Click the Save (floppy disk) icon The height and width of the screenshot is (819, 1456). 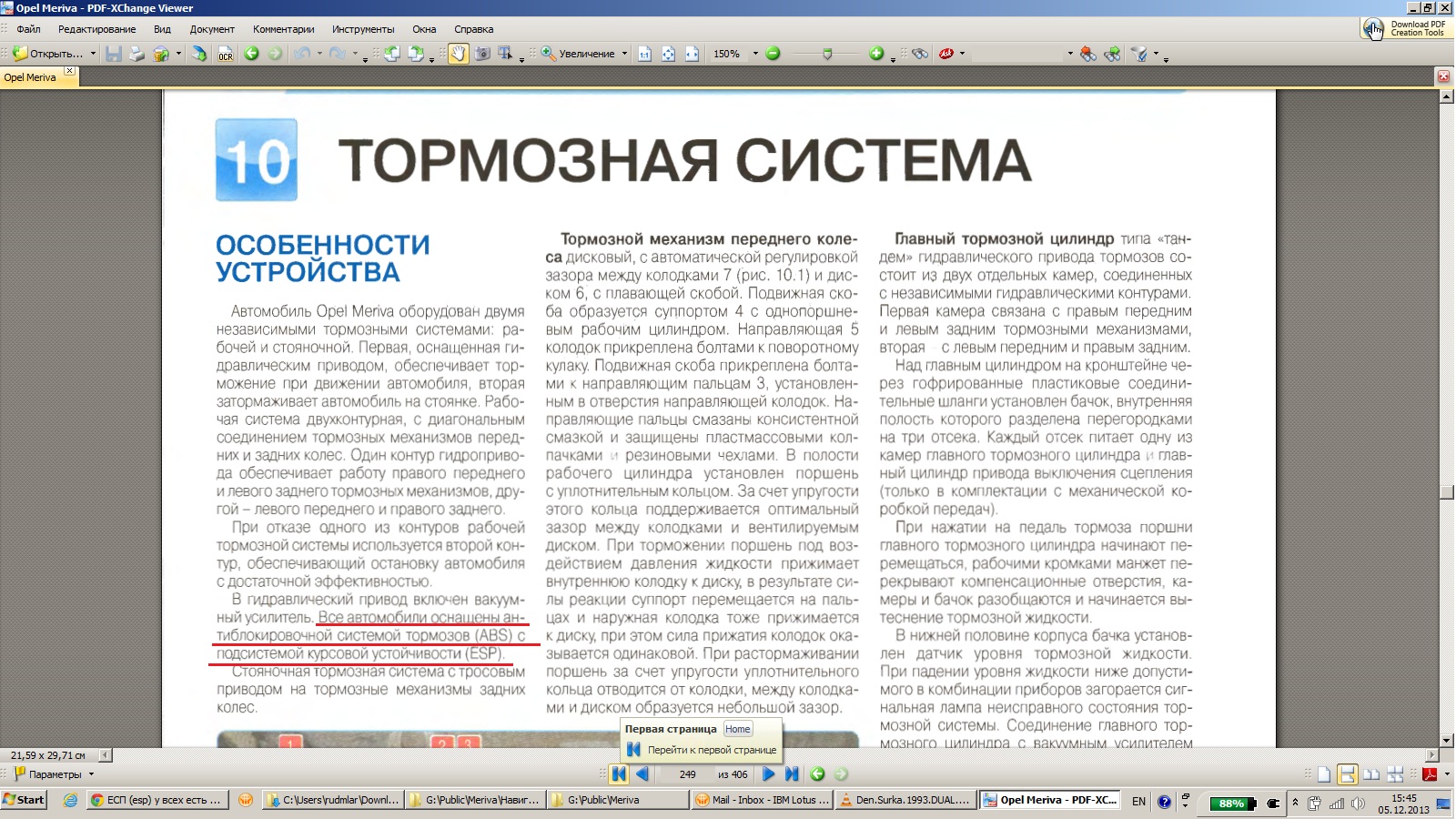coord(114,54)
